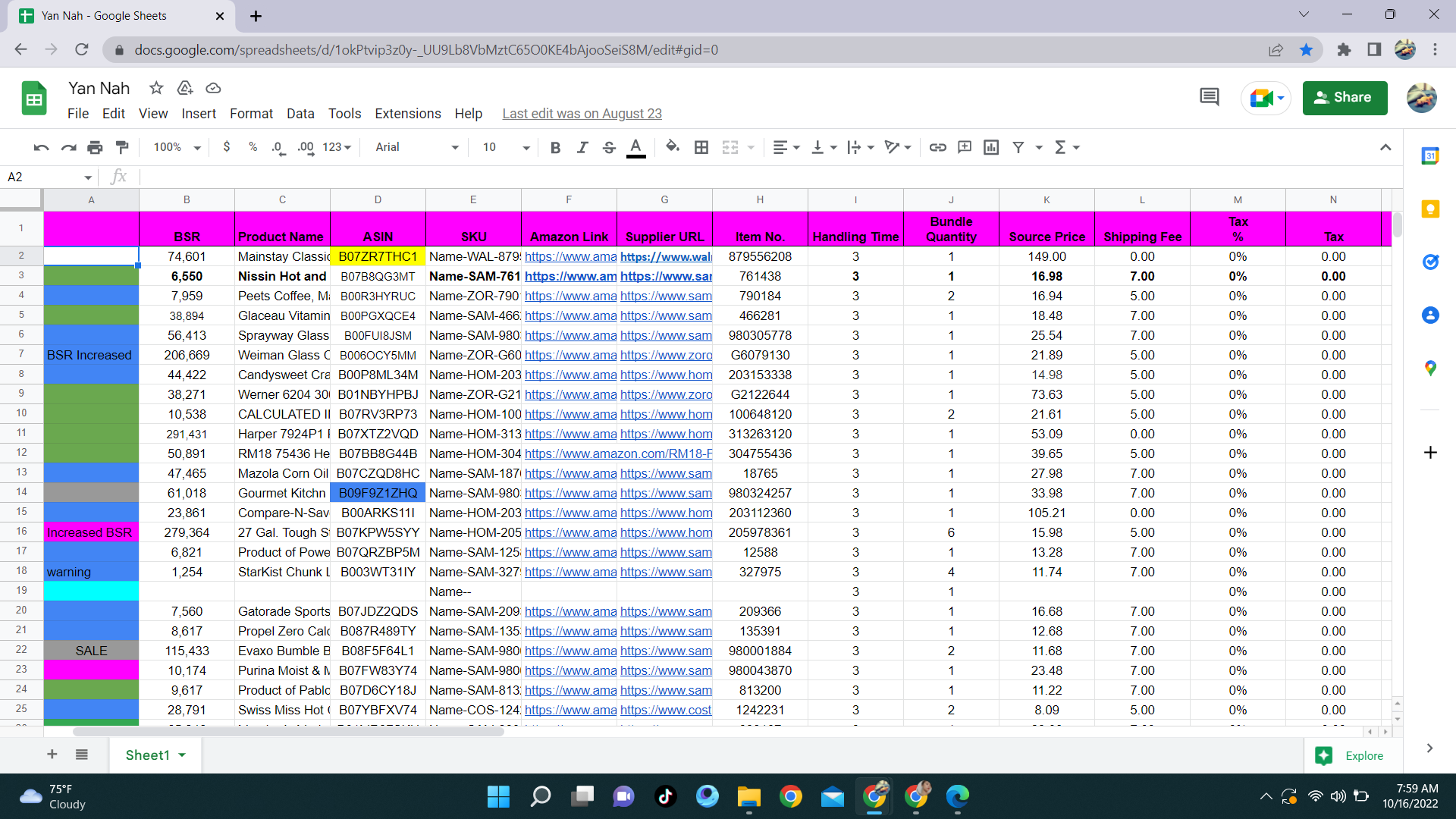The height and width of the screenshot is (819, 1456).
Task: Click Supplier URL in Nissin Hot row
Action: point(666,277)
